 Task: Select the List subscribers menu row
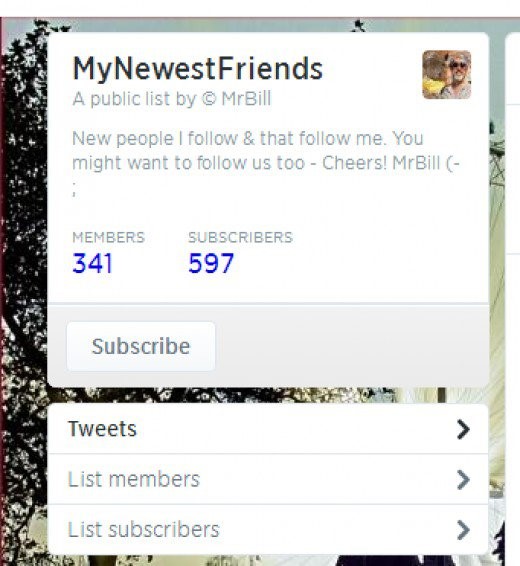(x=268, y=530)
